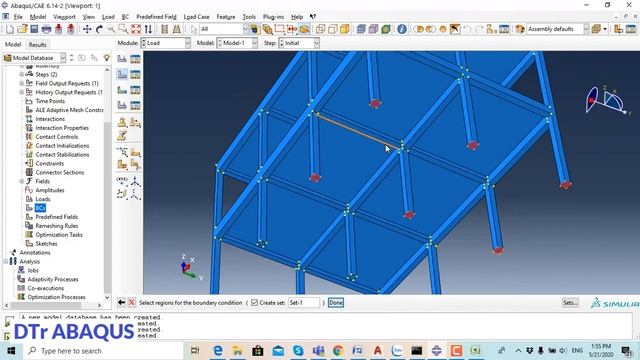Go back to previous prompt step
The image size is (640, 360).
[x=121, y=302]
